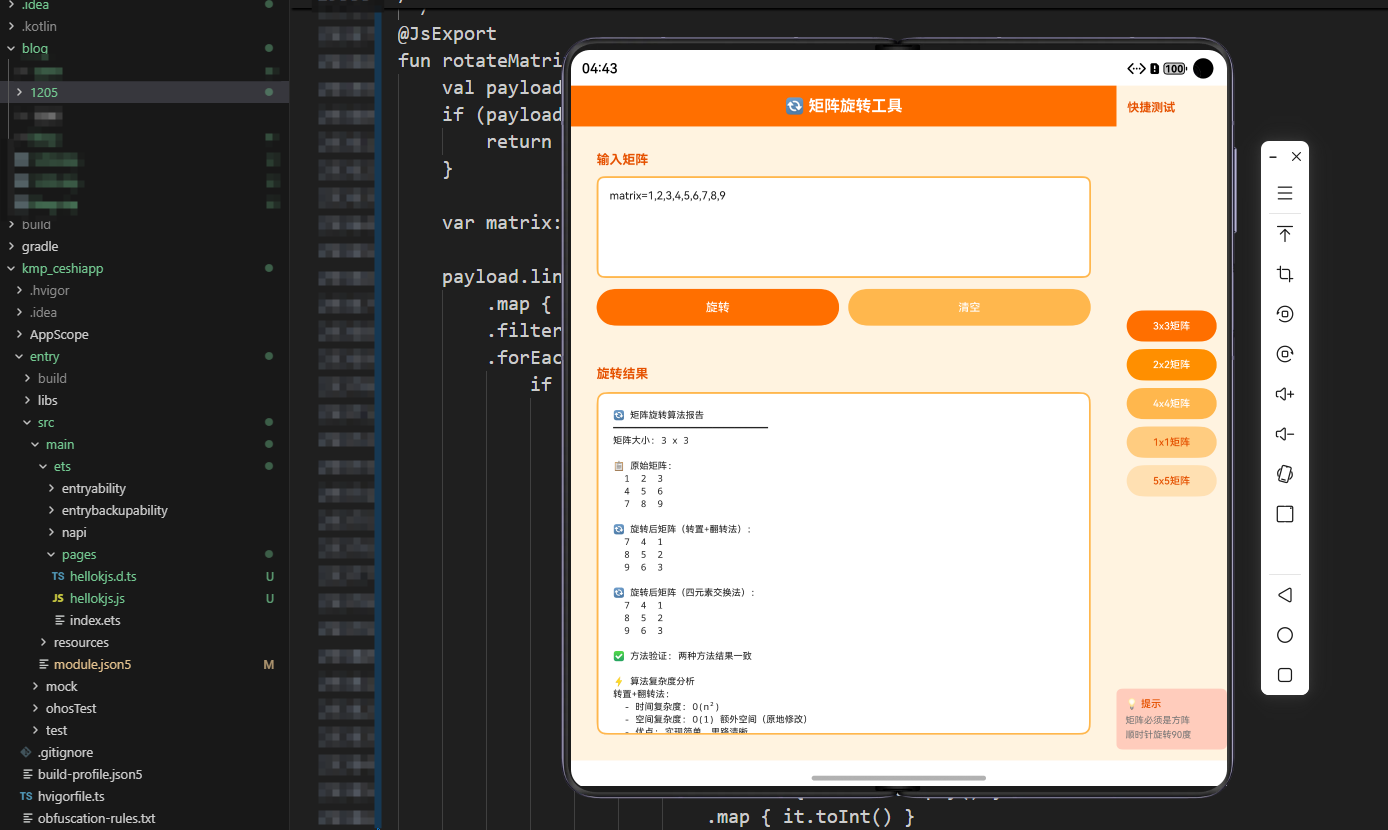Click the 旋转结果 report panel
The width and height of the screenshot is (1388, 830).
[843, 563]
